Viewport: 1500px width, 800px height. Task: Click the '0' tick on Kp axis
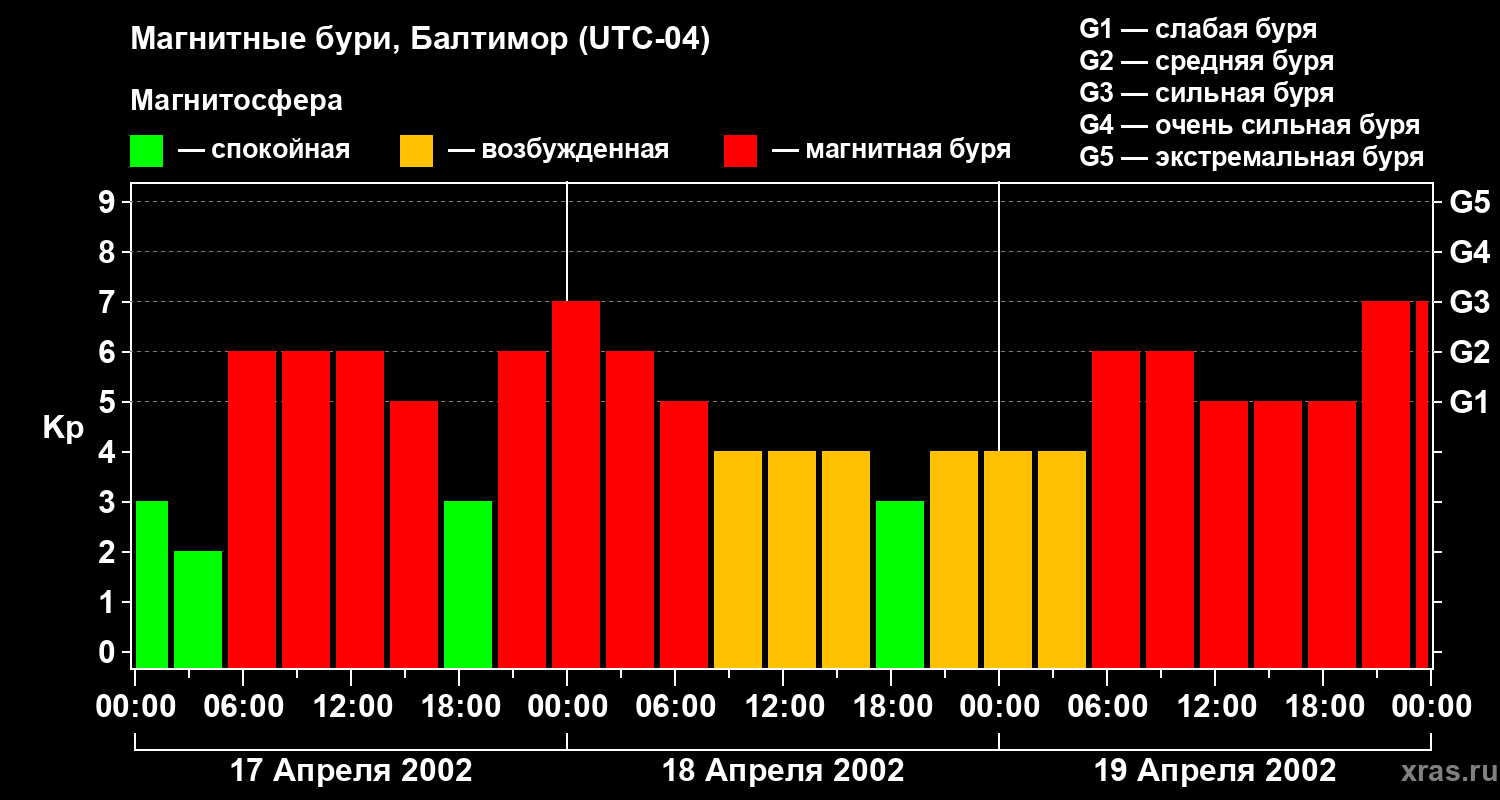point(109,653)
